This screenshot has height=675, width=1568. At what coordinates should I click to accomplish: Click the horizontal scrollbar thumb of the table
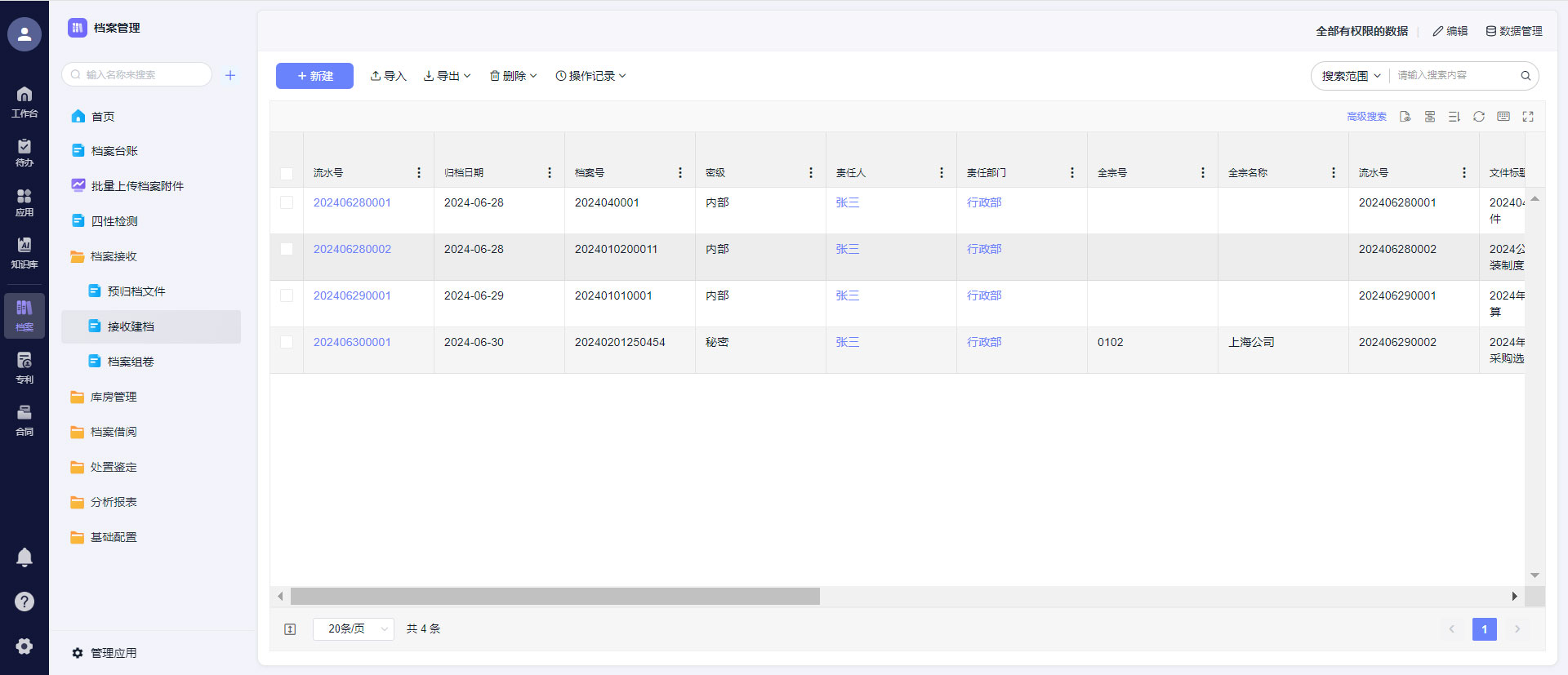[555, 597]
